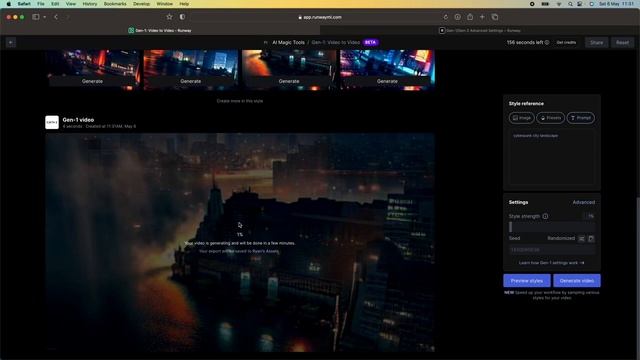Image resolution: width=640 pixels, height=360 pixels.
Task: Click the style prompt text area
Action: coord(551,158)
